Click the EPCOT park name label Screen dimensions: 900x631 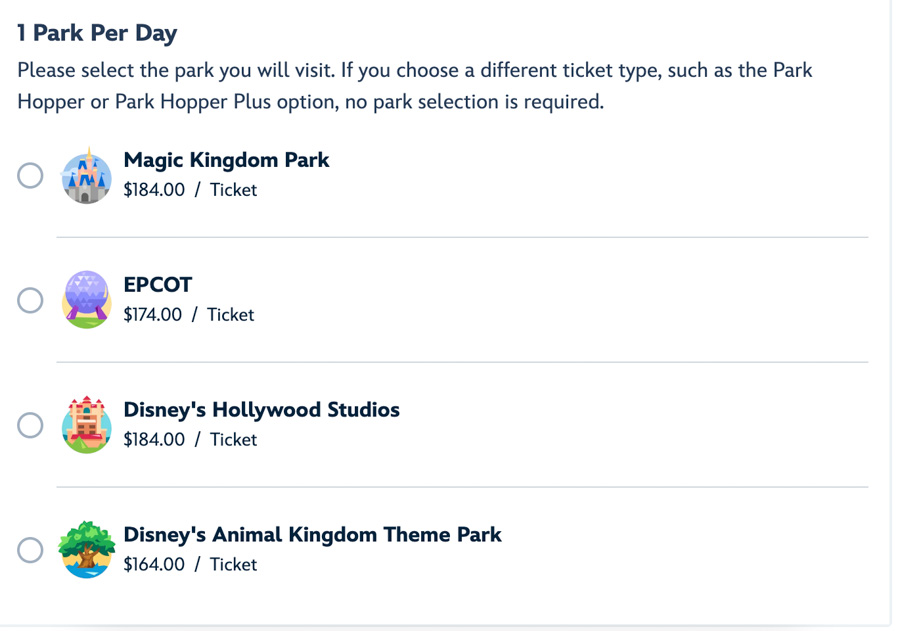coord(157,285)
